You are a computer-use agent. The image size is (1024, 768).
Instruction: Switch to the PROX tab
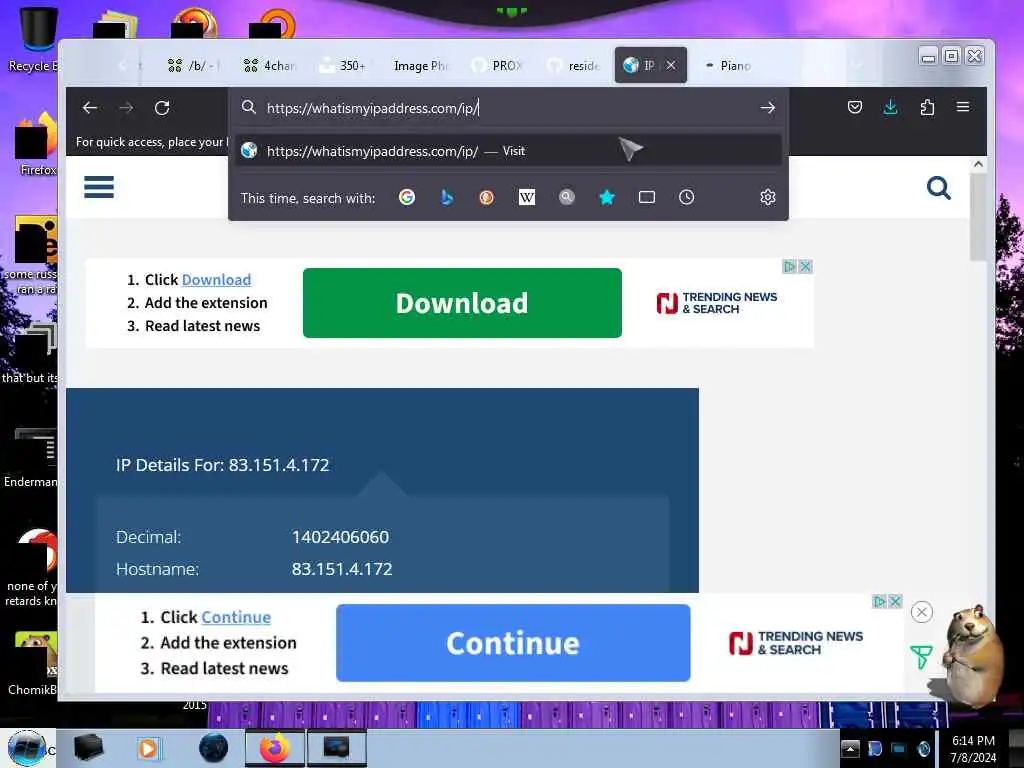click(498, 65)
